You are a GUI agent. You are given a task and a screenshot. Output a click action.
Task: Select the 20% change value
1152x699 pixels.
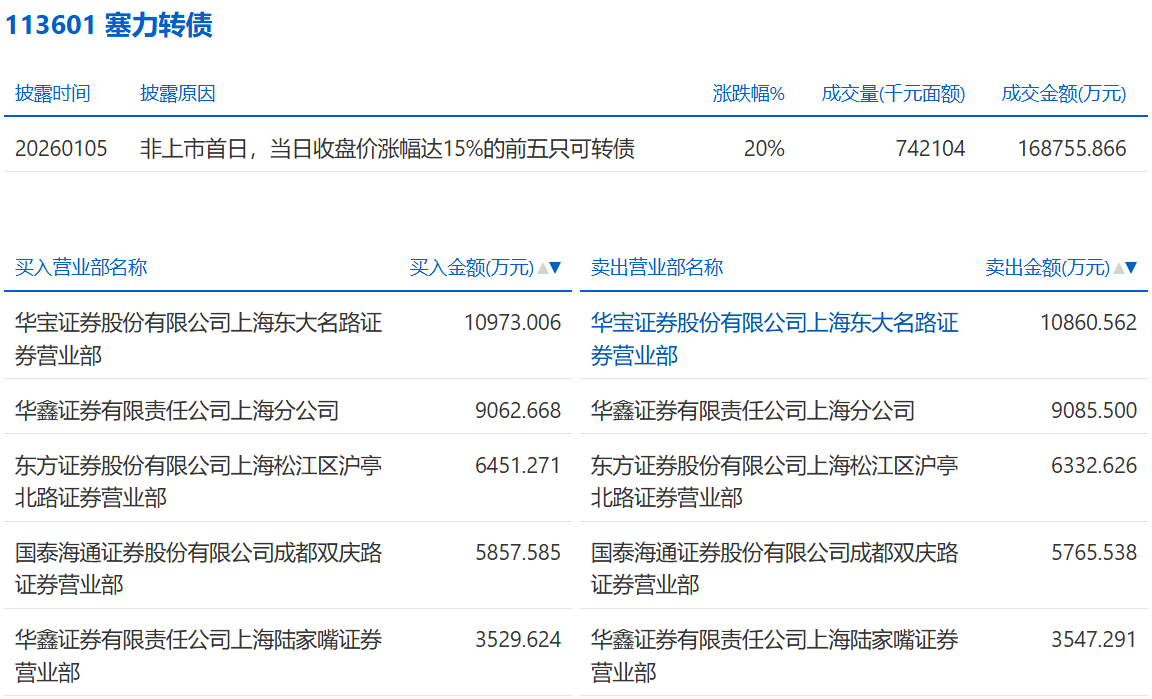coord(764,148)
